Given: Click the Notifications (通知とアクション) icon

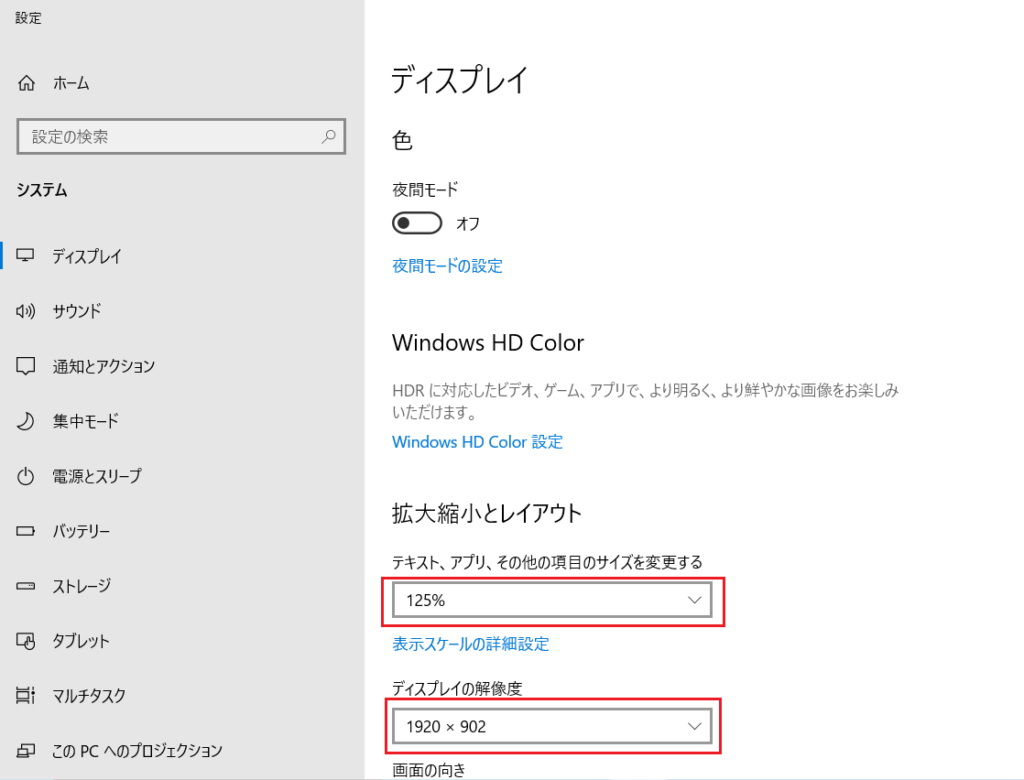Looking at the screenshot, I should pyautogui.click(x=27, y=366).
